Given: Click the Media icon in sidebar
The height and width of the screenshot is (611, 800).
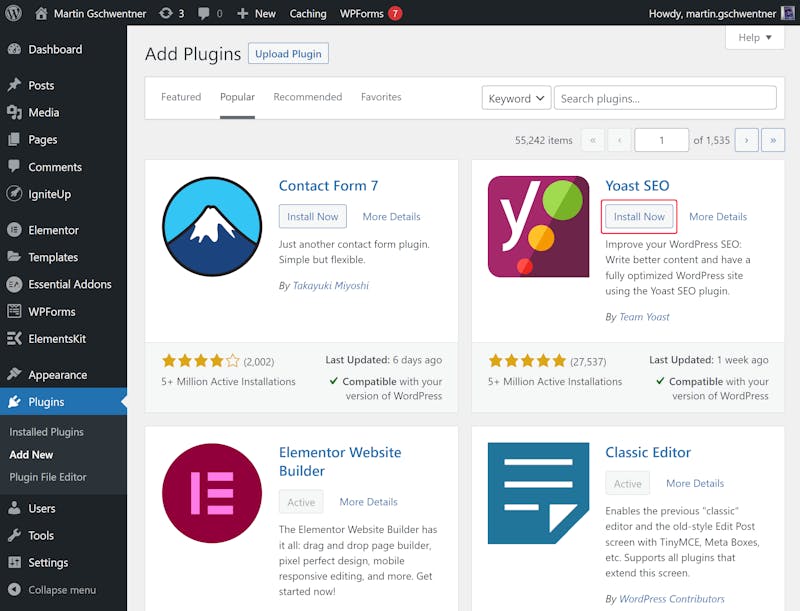Looking at the screenshot, I should 14,112.
